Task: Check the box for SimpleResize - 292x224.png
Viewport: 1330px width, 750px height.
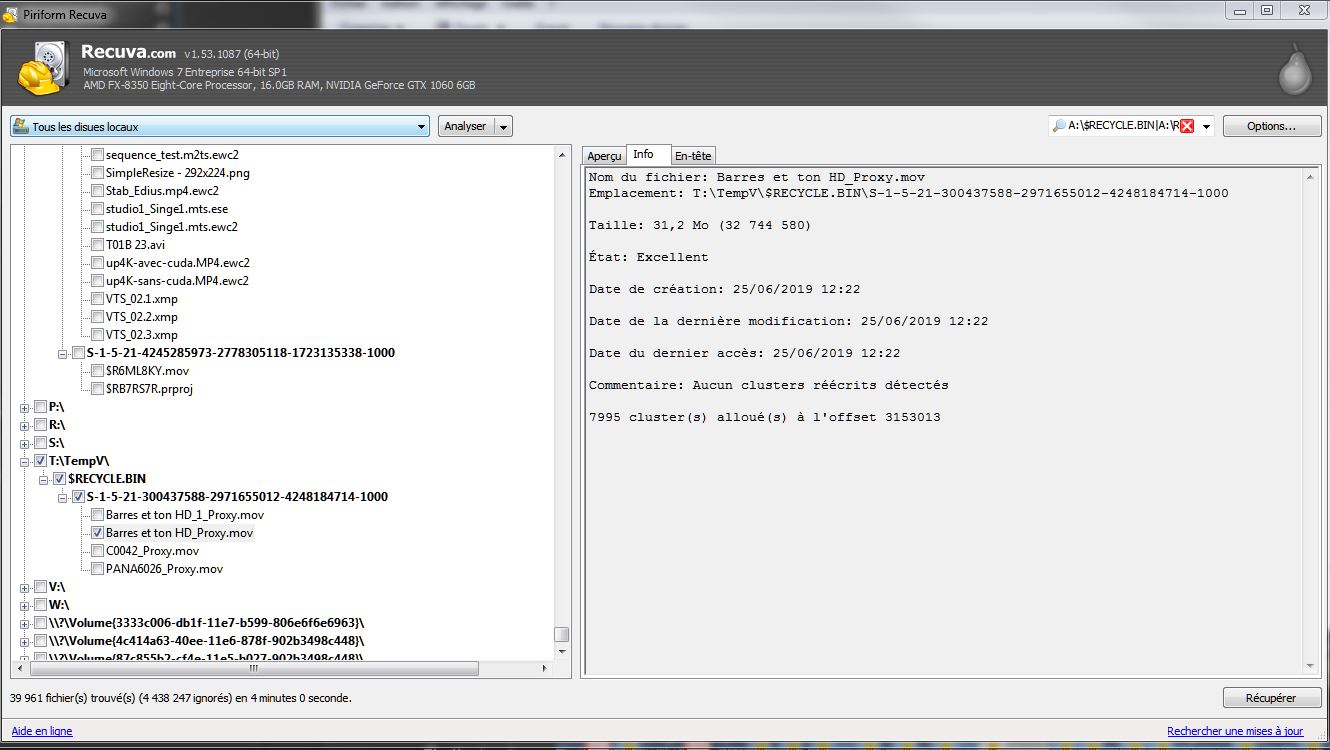Action: point(97,173)
